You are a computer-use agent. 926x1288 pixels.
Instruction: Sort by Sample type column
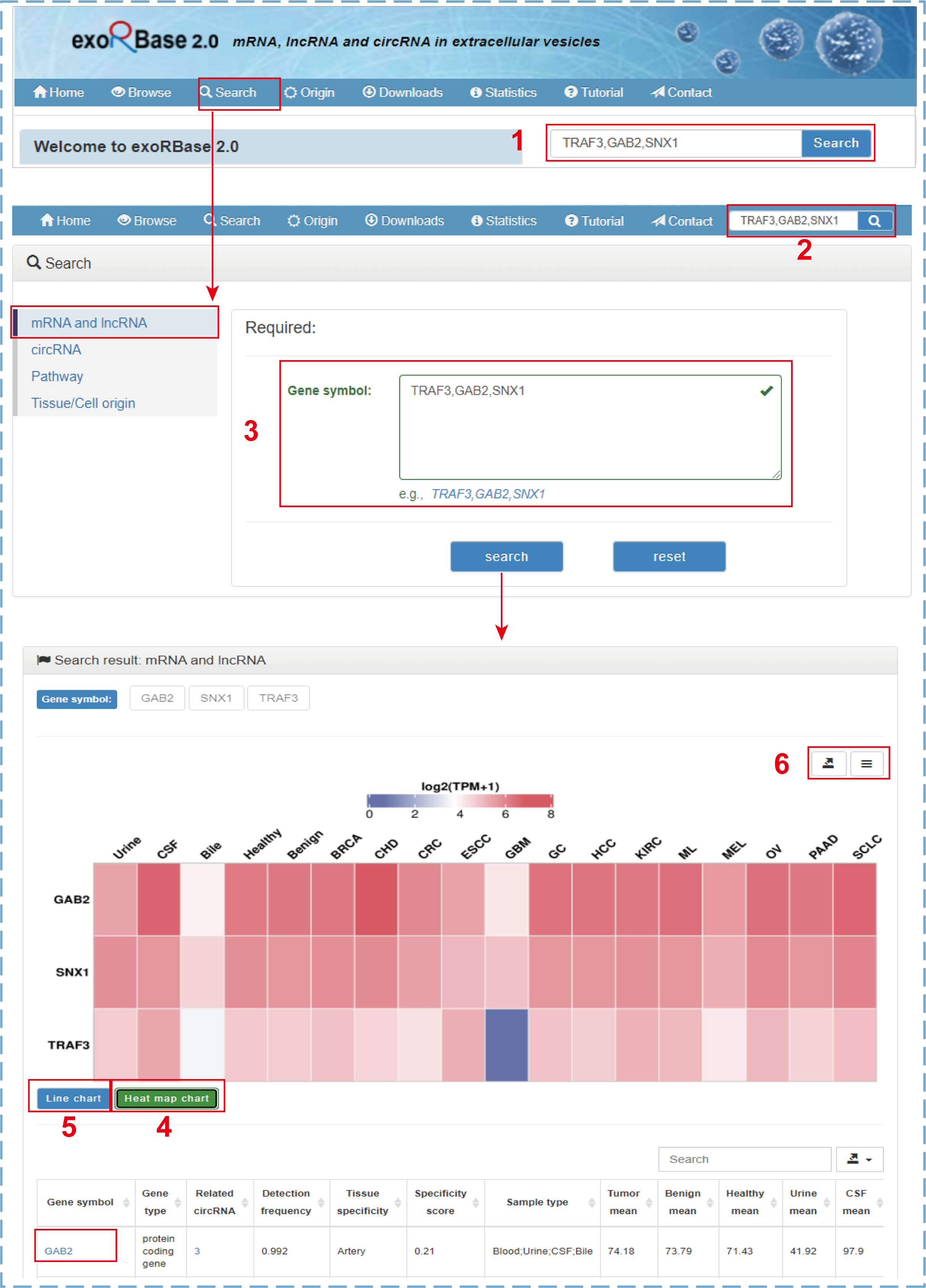pyautogui.click(x=542, y=1202)
